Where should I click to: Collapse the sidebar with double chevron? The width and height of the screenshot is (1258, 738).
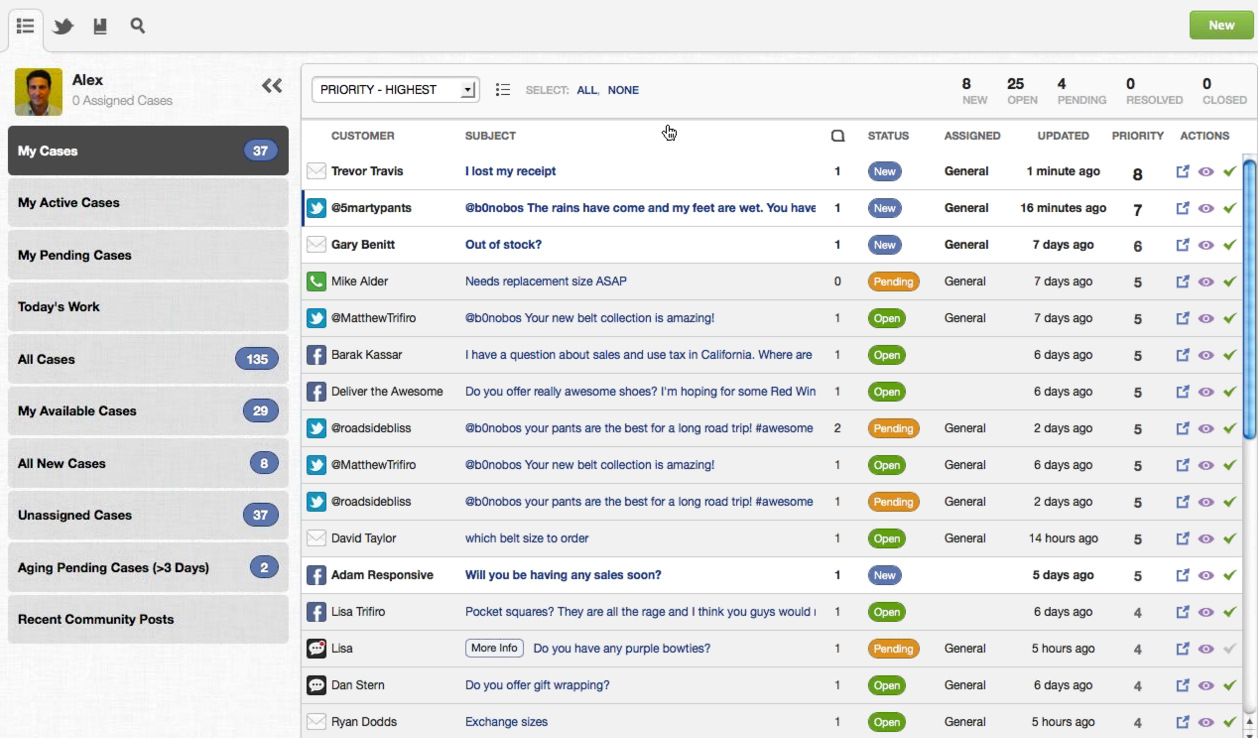coord(272,86)
